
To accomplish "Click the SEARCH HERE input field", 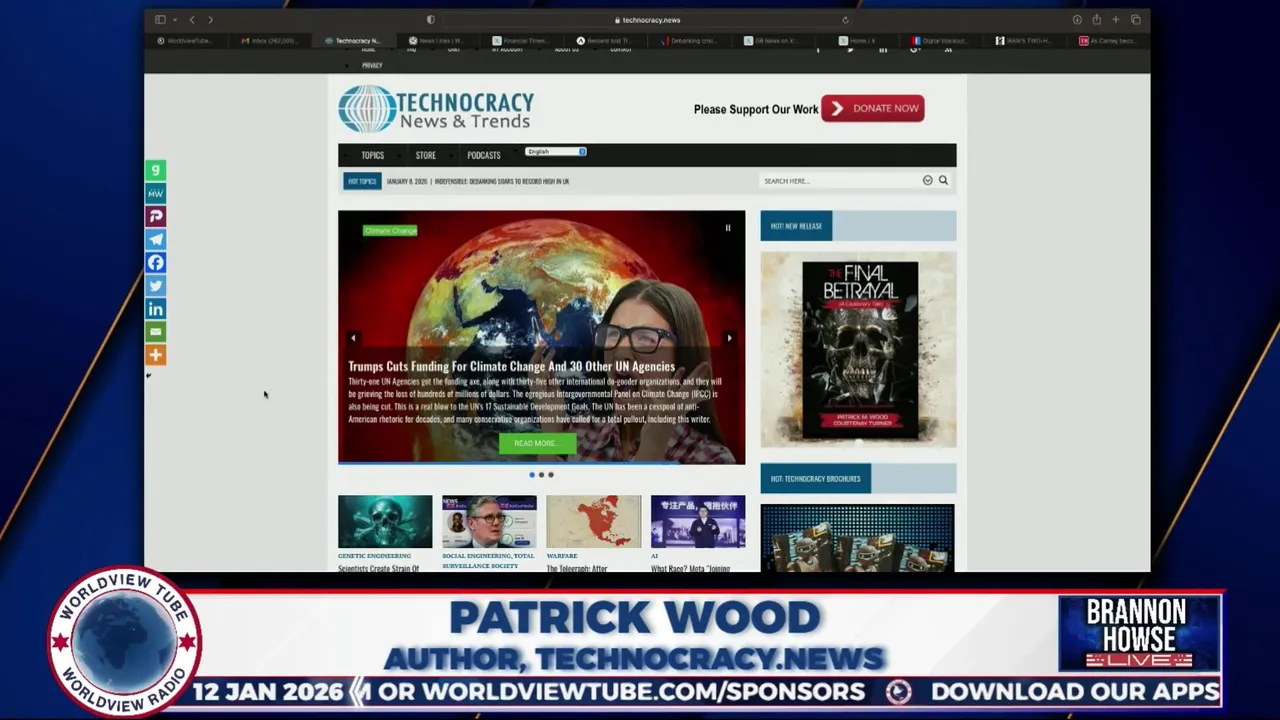I will tap(840, 181).
